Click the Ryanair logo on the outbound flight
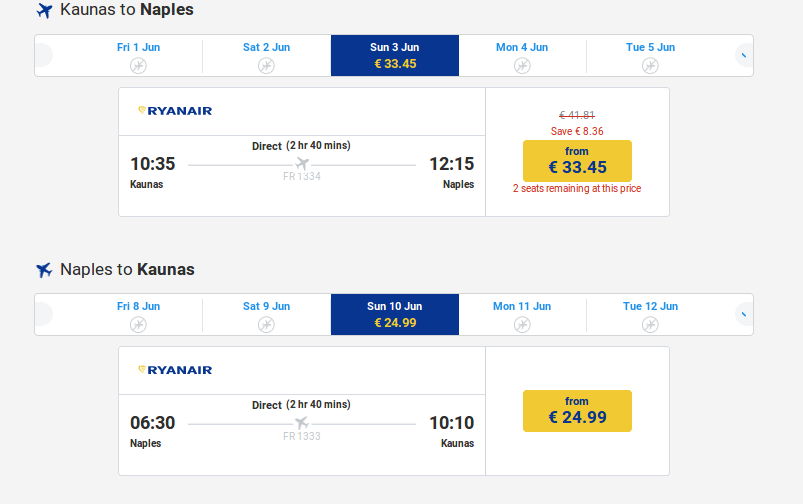 click(175, 111)
